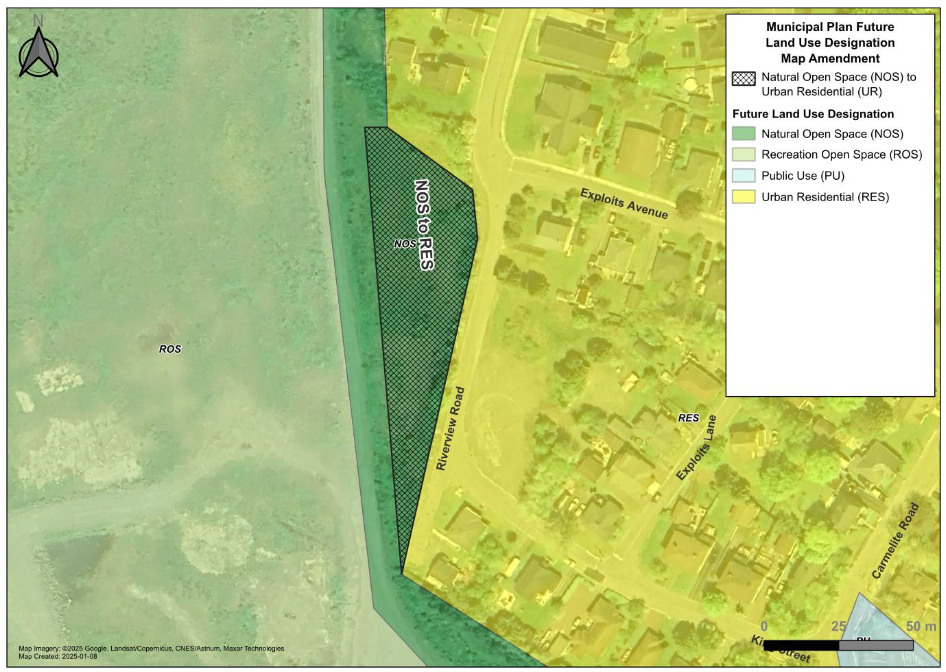
Task: Select the 'Exploits Avenue' street label
Action: pyautogui.click(x=623, y=203)
